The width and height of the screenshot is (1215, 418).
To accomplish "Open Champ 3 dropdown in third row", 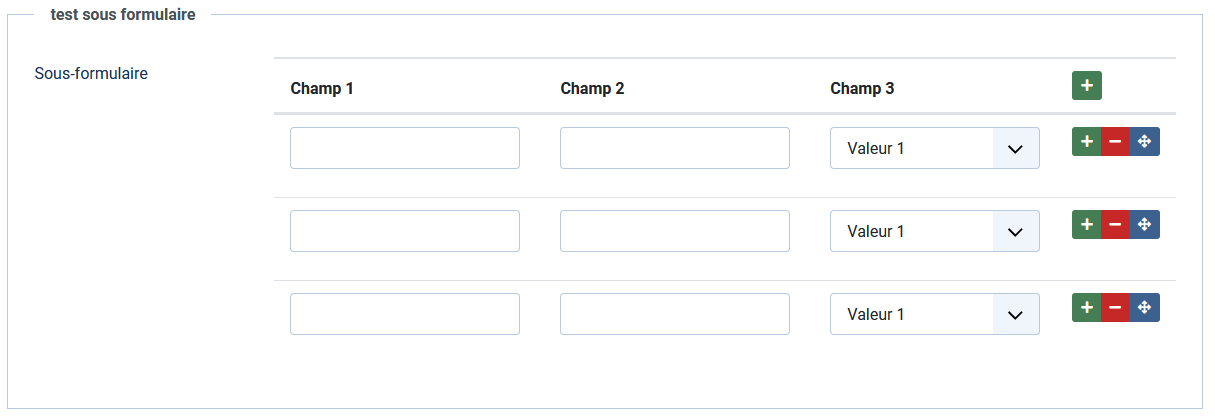I will (935, 314).
